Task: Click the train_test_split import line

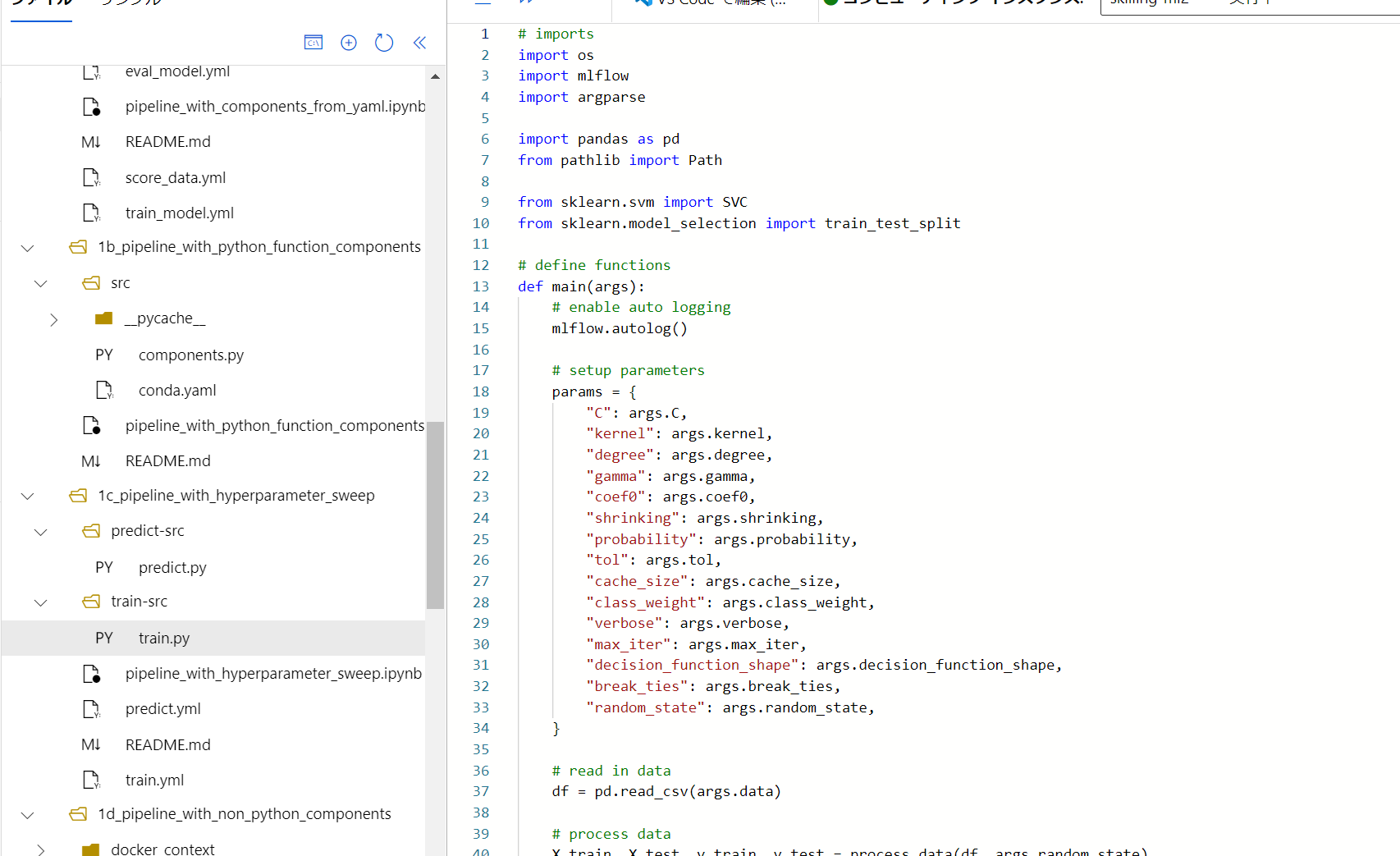Action: tap(739, 223)
